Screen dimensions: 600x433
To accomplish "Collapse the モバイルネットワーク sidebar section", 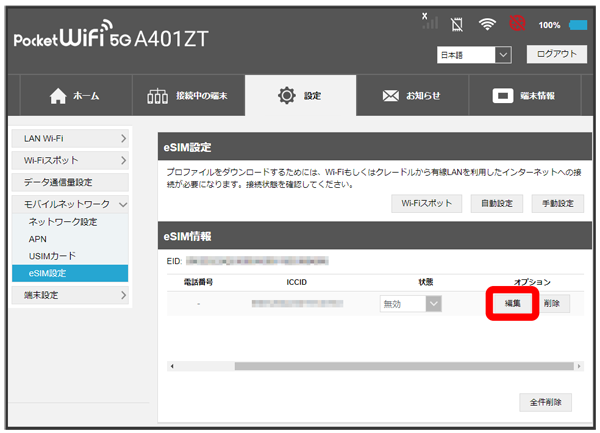I will click(70, 204).
